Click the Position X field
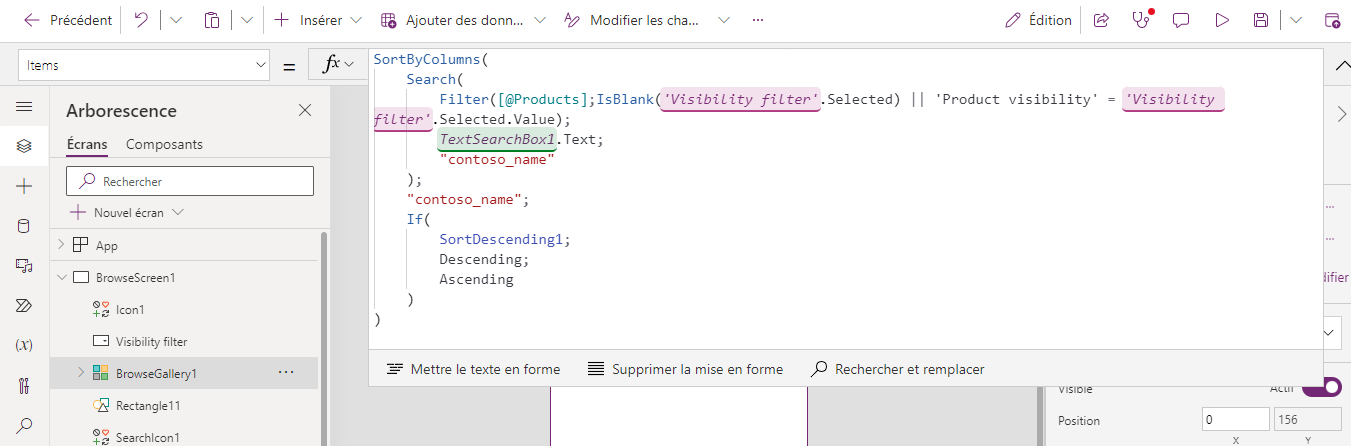 point(1235,420)
